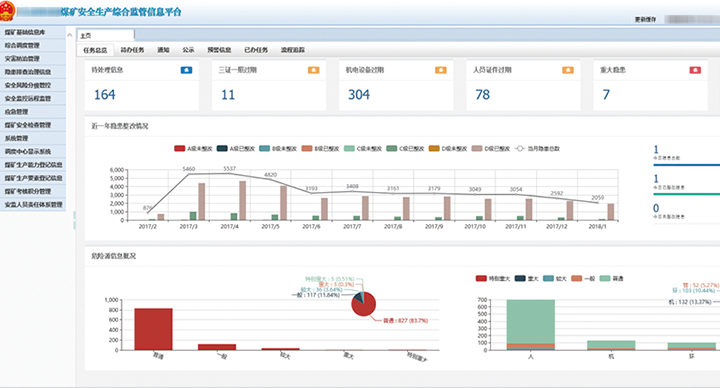Toggle the 当月隐患总数 line legend
Viewport: 720px width, 388px height.
[538, 148]
